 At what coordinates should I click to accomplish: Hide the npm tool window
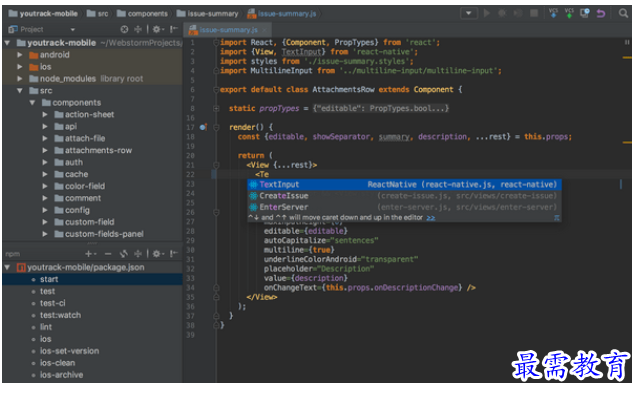click(x=174, y=254)
